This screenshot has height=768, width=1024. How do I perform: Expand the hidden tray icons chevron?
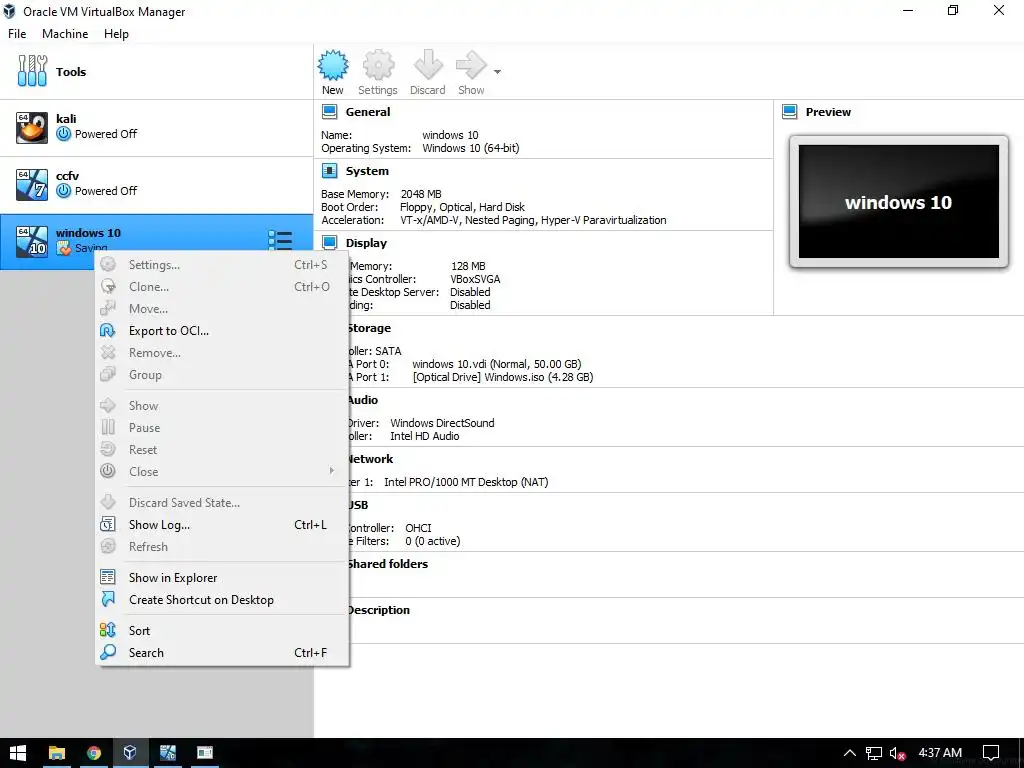[850, 753]
